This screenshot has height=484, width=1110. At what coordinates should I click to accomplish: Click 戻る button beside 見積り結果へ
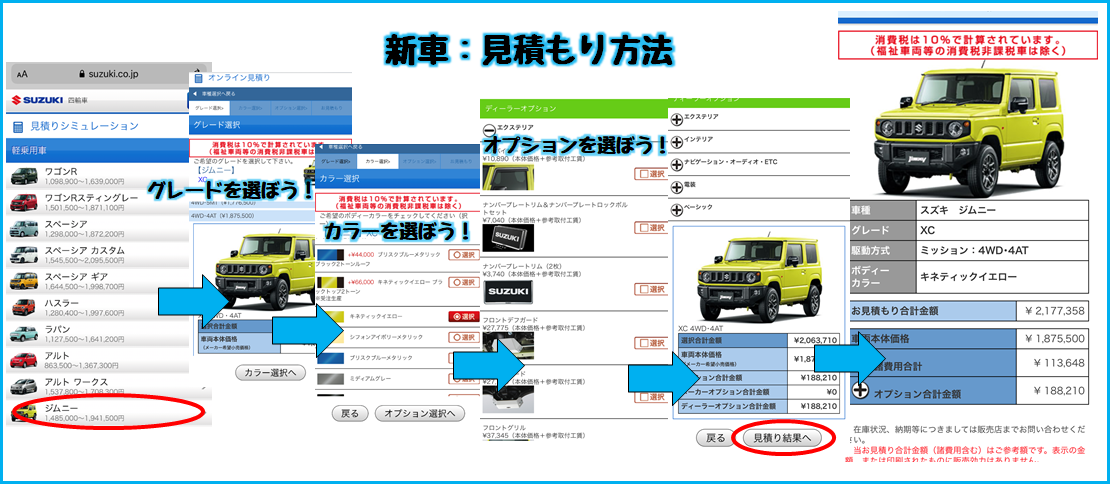point(715,439)
